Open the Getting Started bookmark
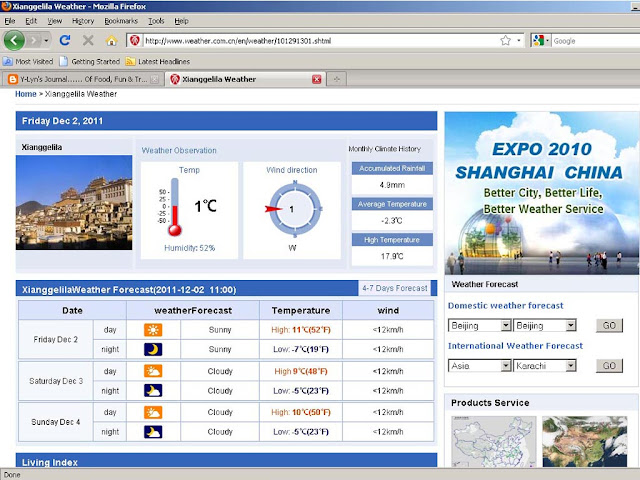 (90, 61)
